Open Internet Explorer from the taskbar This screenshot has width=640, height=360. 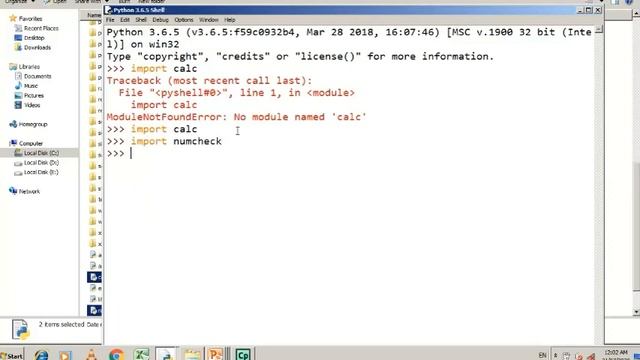click(x=41, y=355)
